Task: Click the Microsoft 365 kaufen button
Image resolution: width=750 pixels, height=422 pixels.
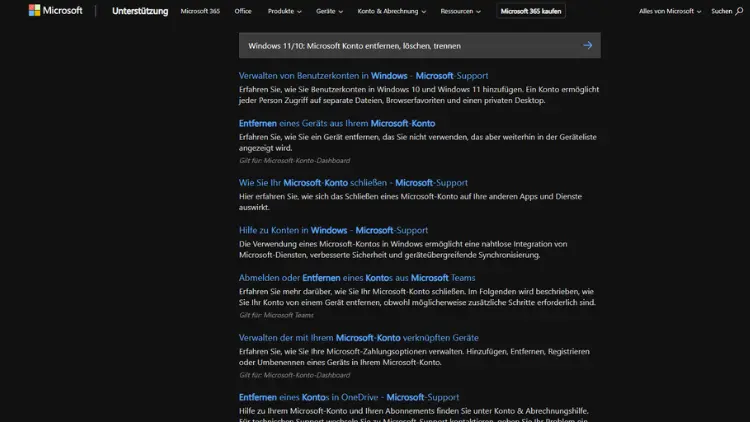Action: coord(531,11)
